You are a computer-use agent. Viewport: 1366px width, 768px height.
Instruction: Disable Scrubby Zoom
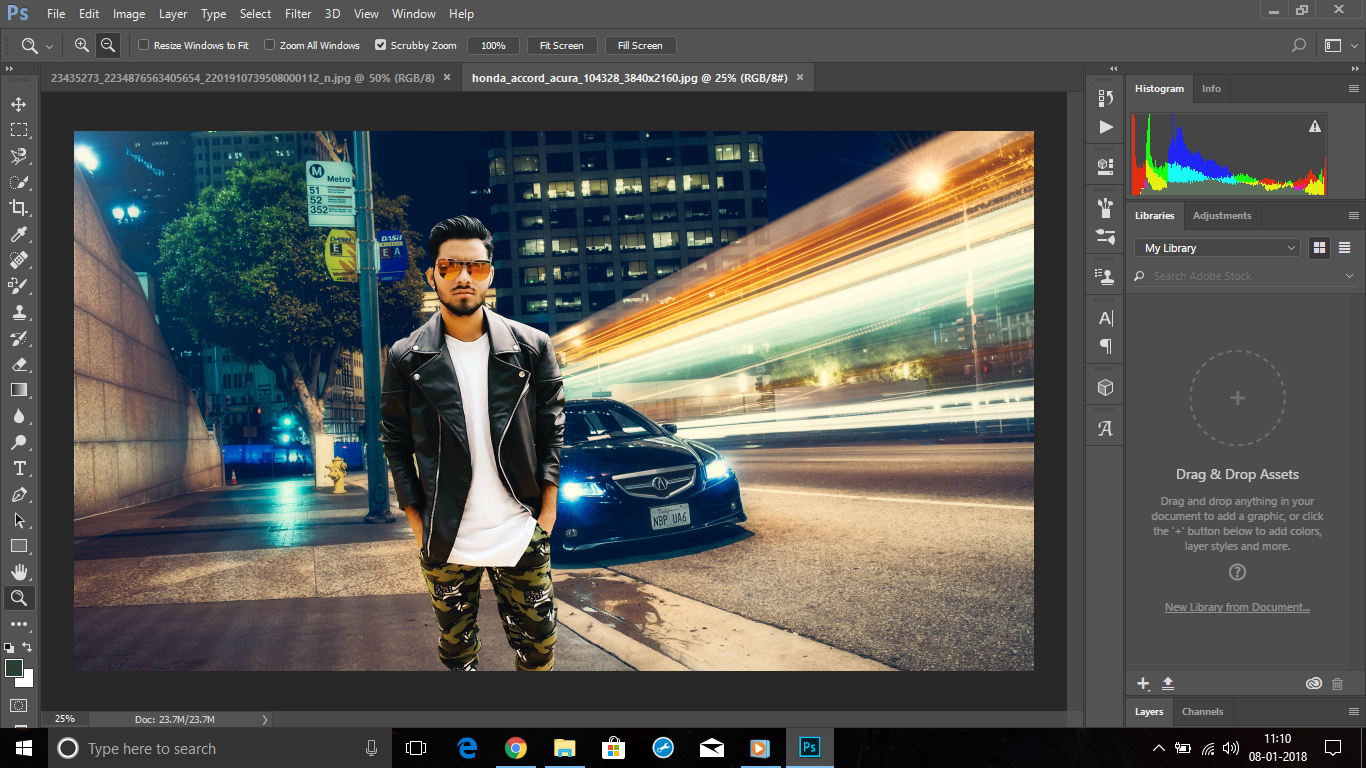pyautogui.click(x=380, y=45)
